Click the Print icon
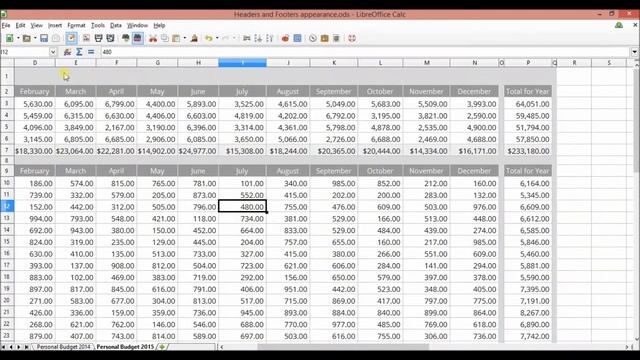 (98, 38)
